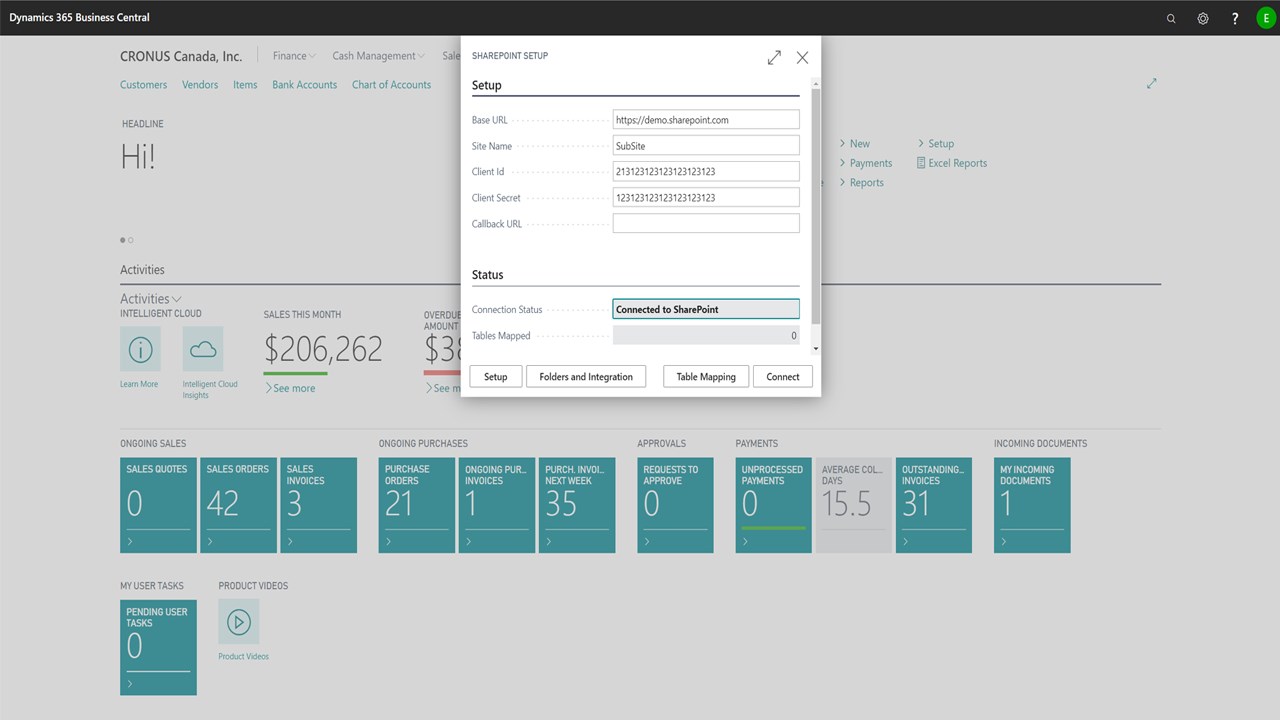
Task: Select the first headline page dot
Action: point(123,240)
